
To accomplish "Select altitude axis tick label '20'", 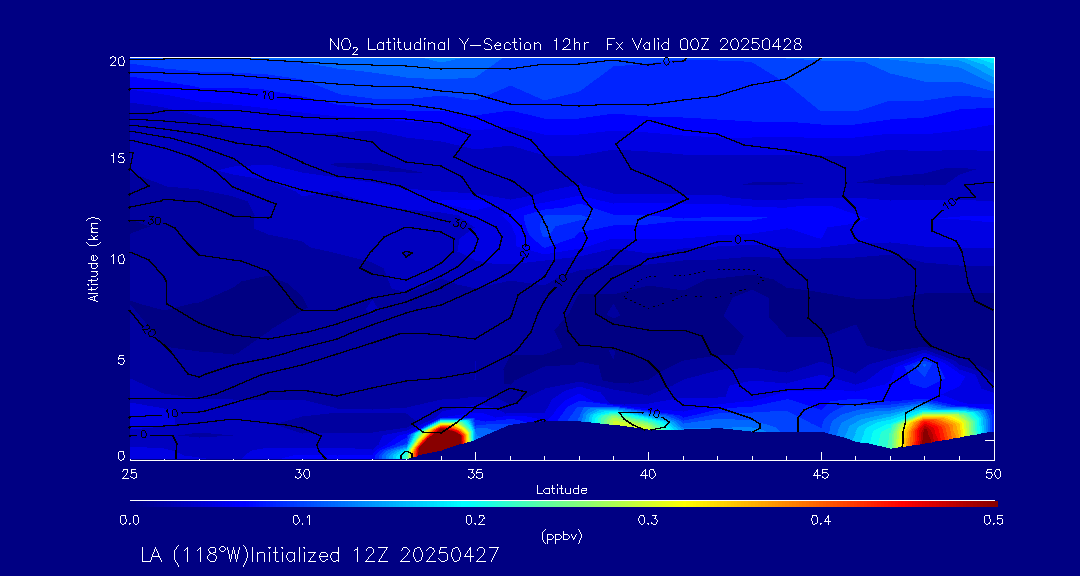I will click(118, 61).
